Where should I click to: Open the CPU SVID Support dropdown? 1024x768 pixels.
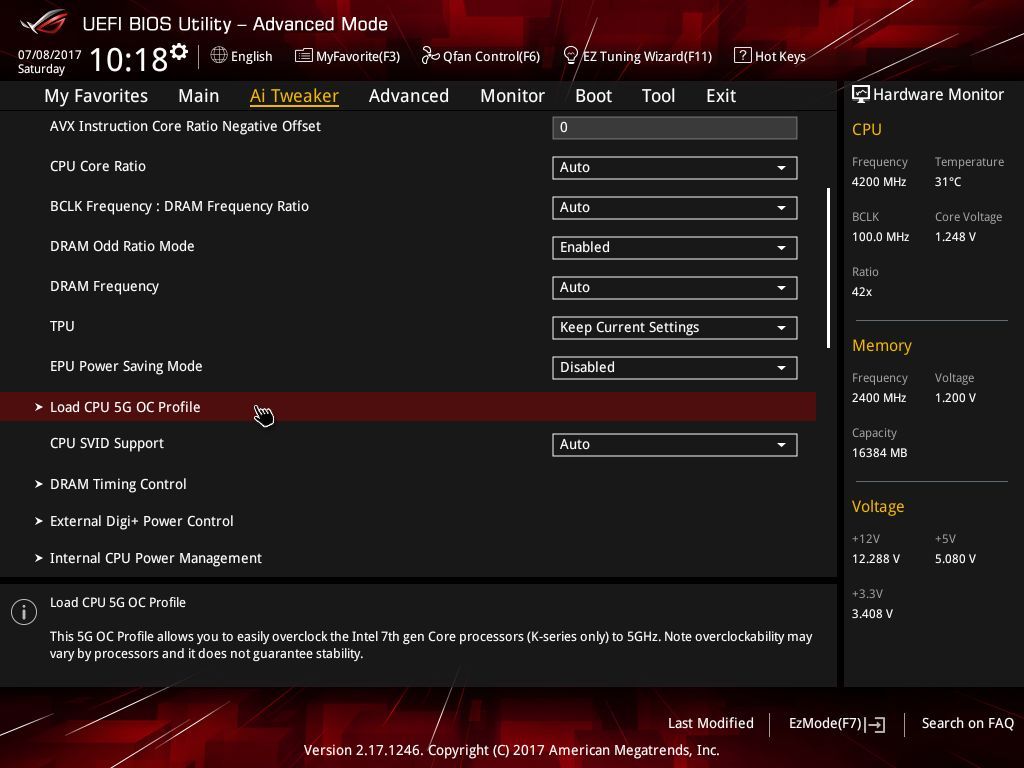(x=675, y=445)
